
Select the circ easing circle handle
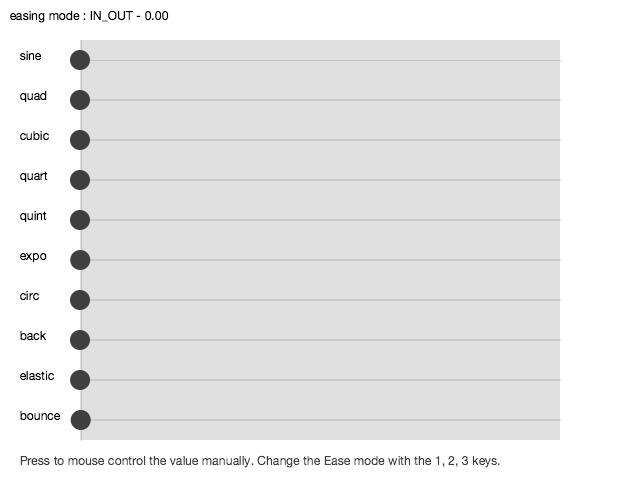click(80, 300)
